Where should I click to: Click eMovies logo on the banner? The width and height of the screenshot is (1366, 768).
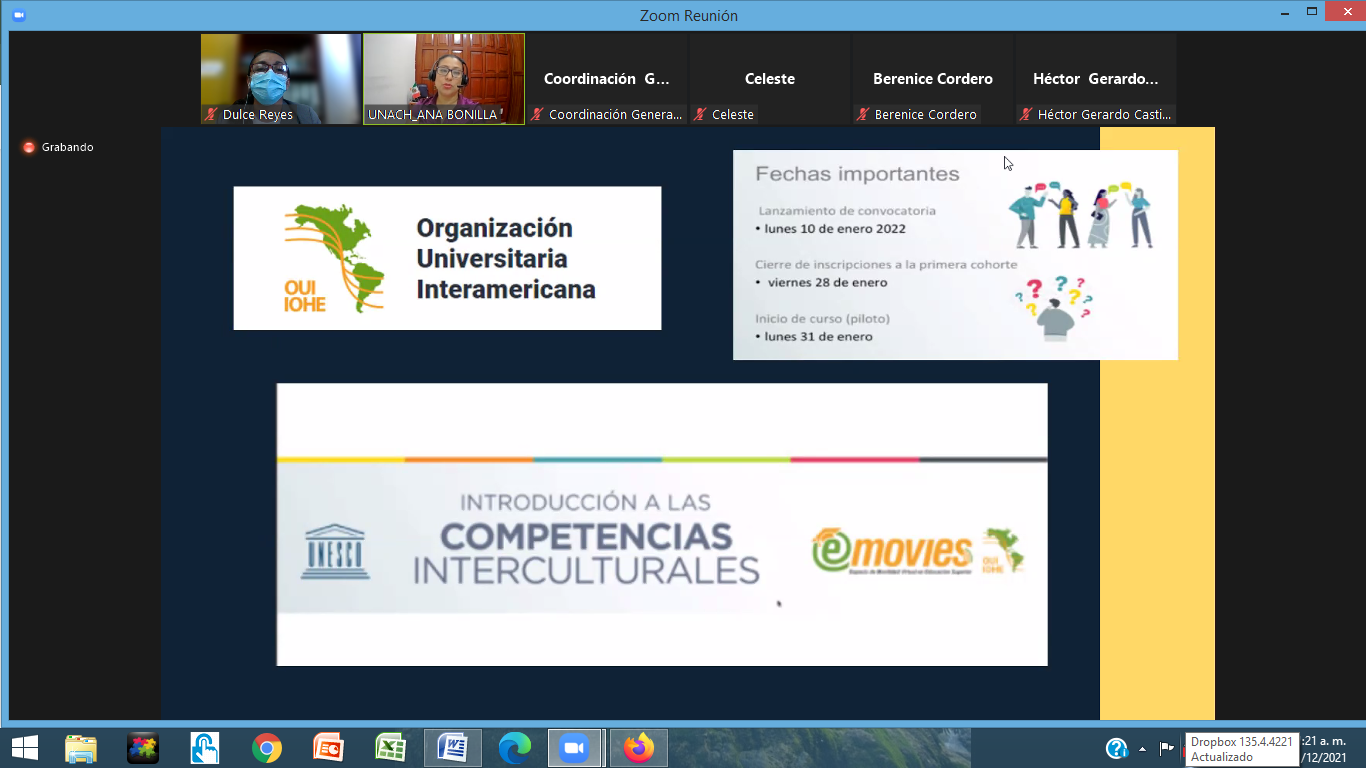tap(892, 552)
